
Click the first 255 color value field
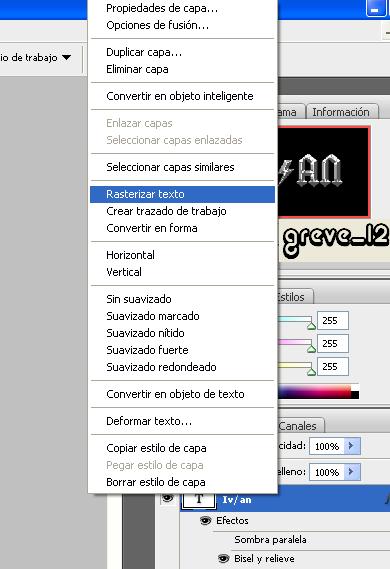(x=333, y=320)
